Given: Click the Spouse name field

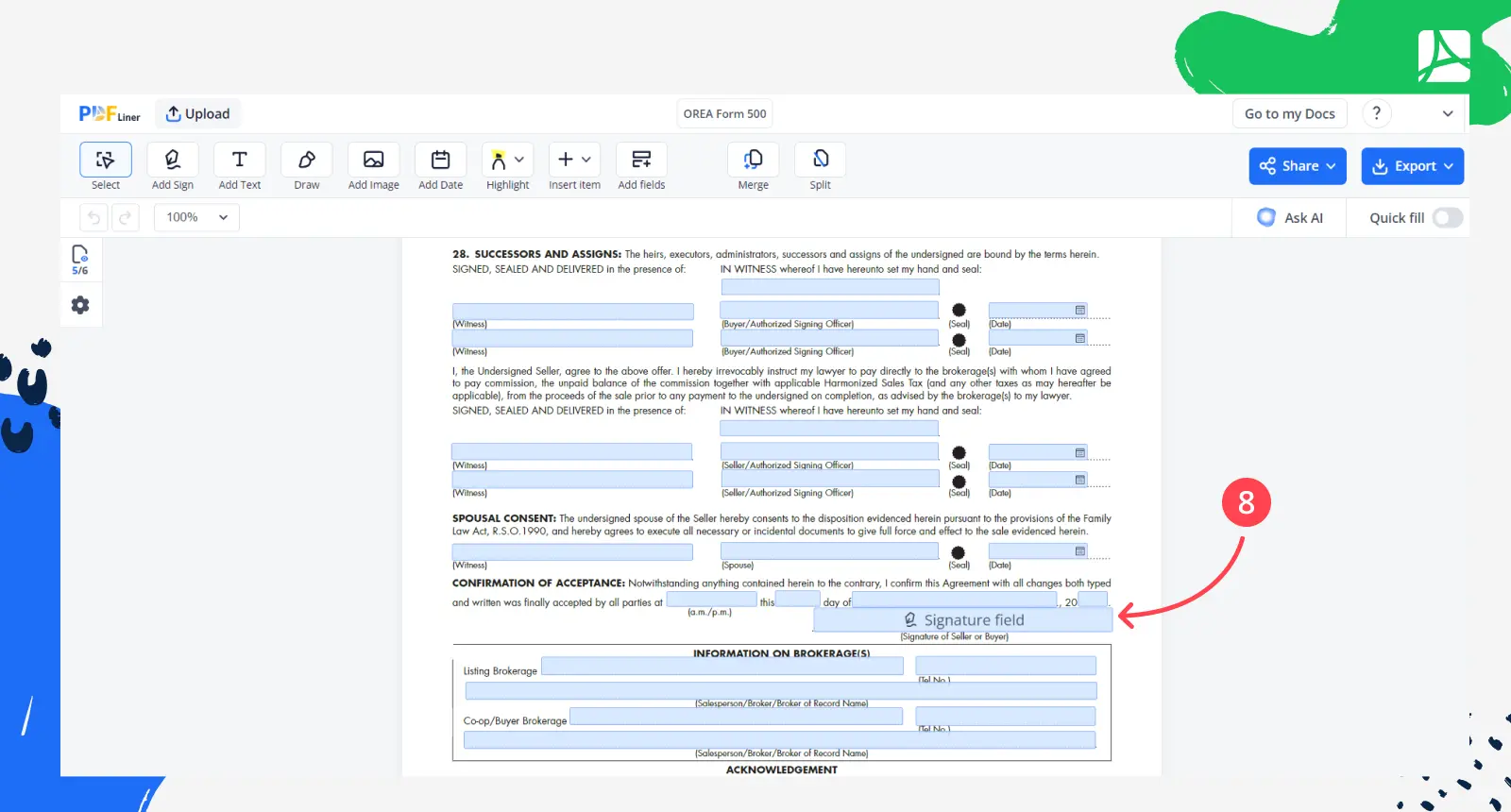Looking at the screenshot, I should 829,552.
